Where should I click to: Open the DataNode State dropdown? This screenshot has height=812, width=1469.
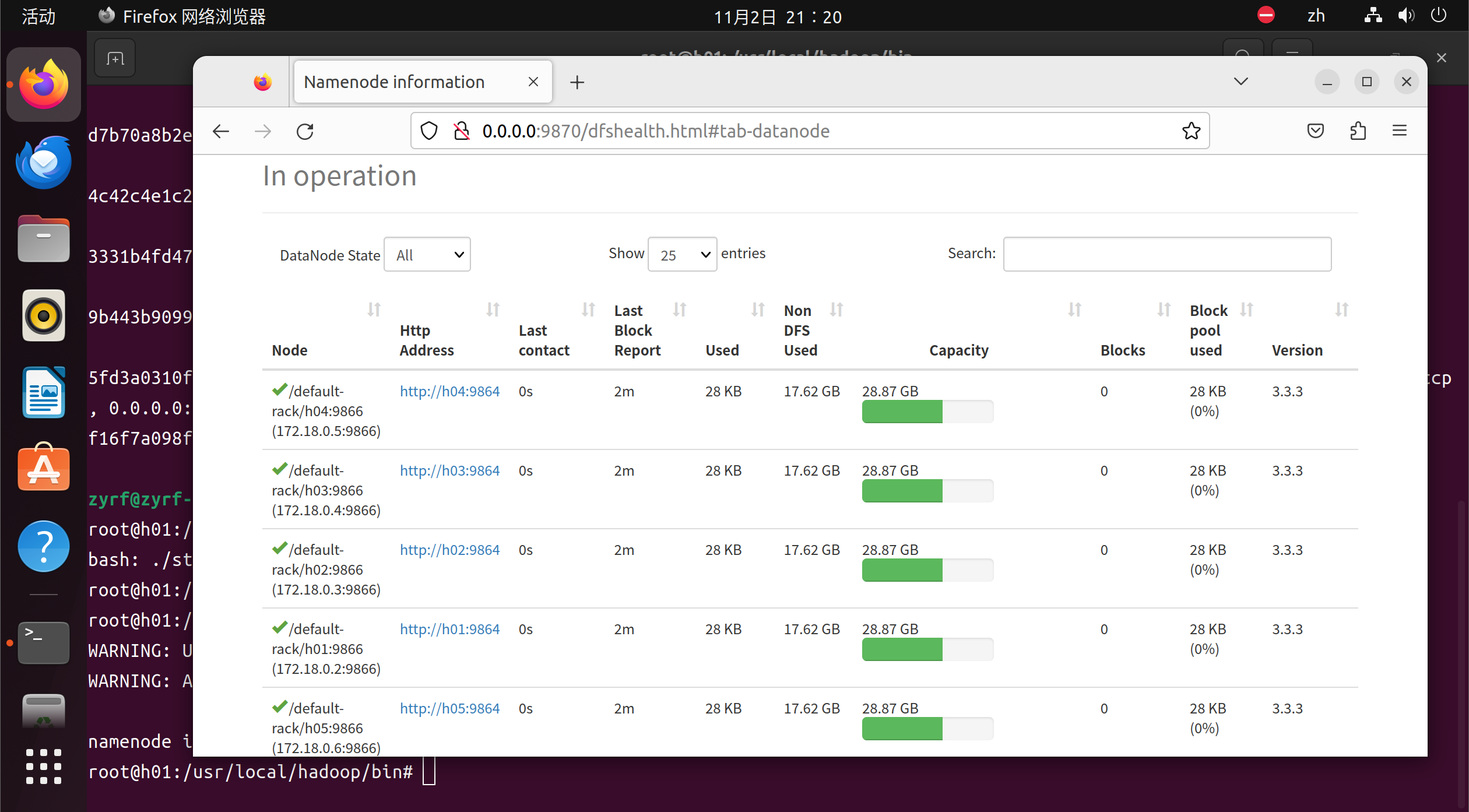[x=427, y=255]
